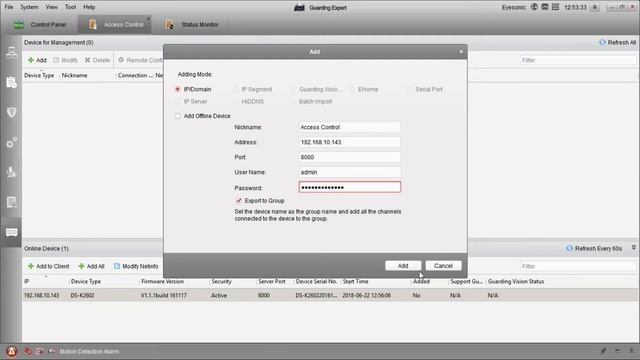640x360 pixels.
Task: Open the File menu
Action: tap(9, 7)
